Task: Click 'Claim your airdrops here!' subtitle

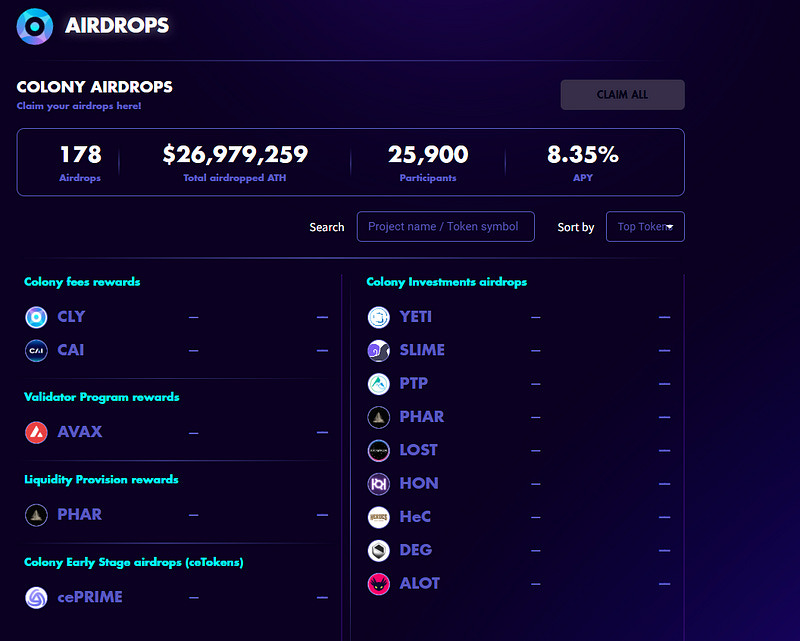Action: 79,106
